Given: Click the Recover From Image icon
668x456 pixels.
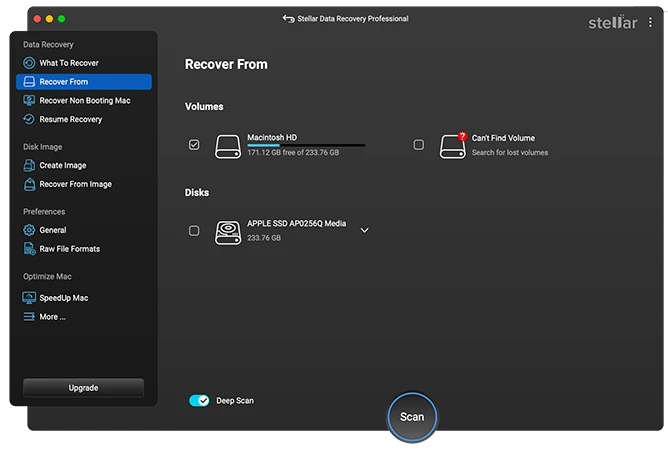Looking at the screenshot, I should (29, 184).
